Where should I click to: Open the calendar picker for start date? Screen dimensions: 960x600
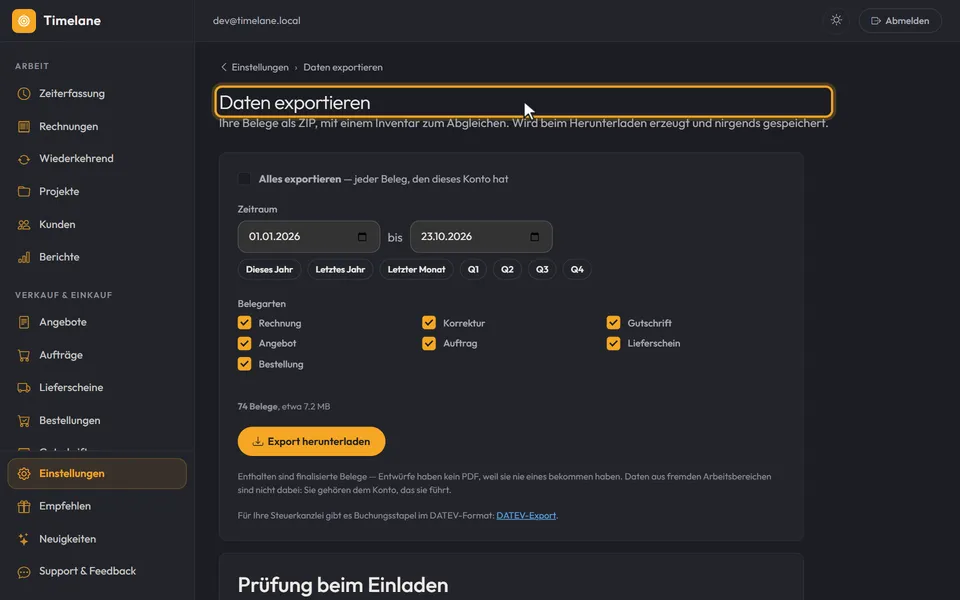click(362, 237)
